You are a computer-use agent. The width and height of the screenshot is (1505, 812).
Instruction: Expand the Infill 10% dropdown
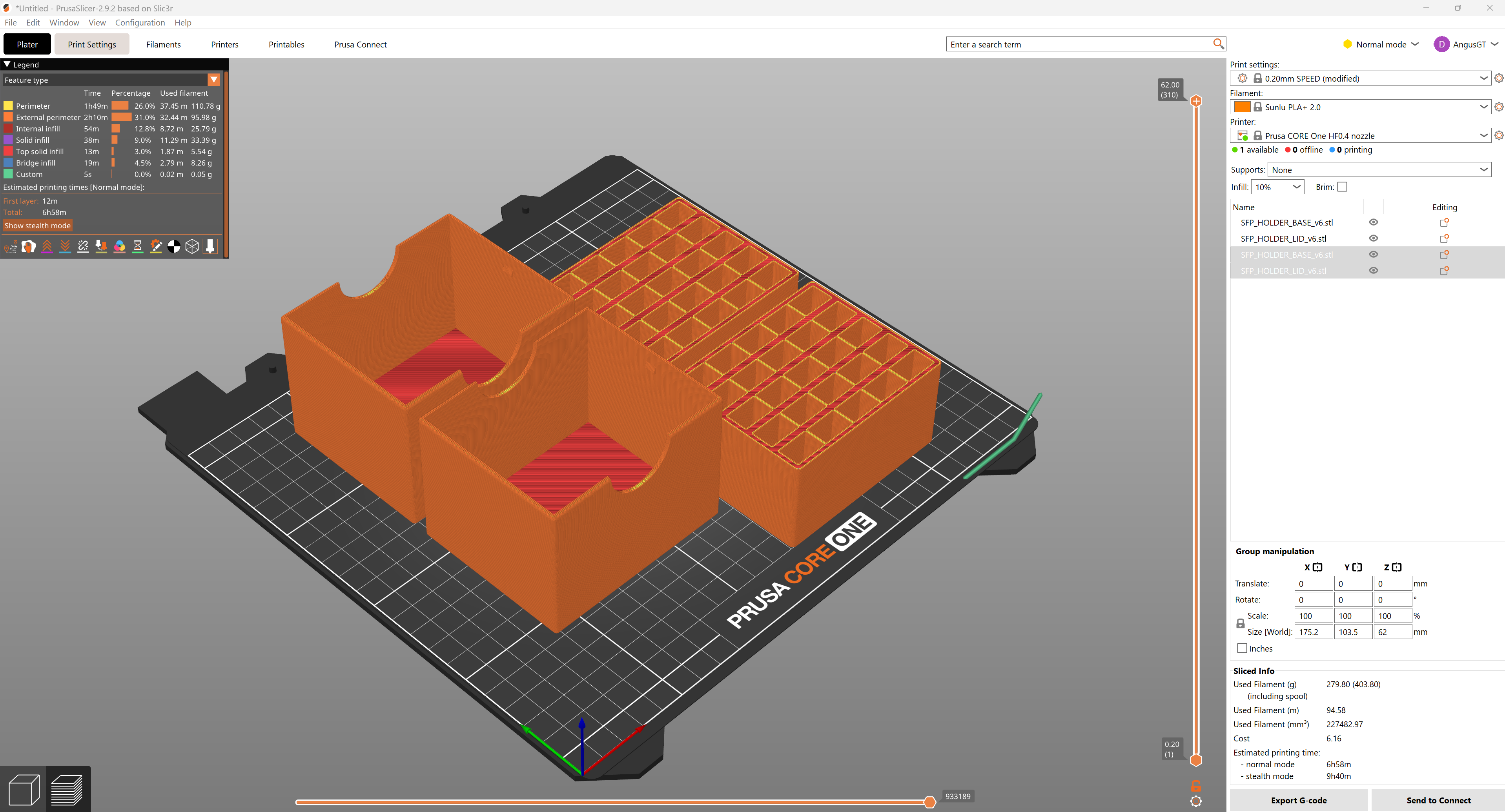pos(1278,187)
